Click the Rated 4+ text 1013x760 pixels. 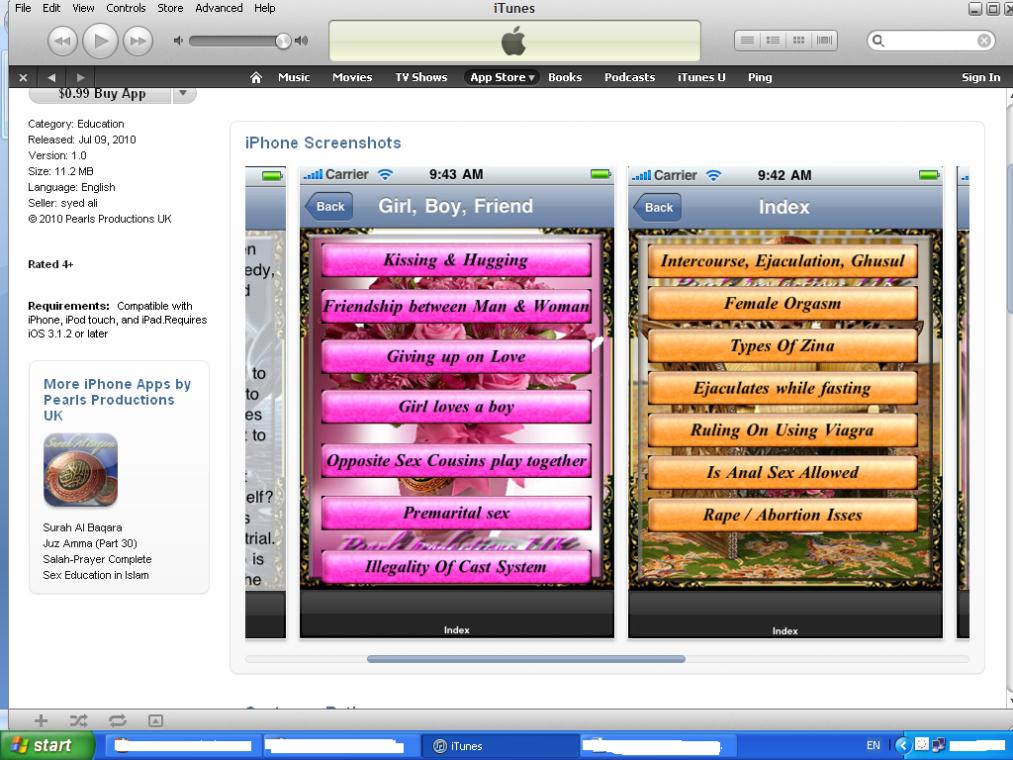pos(50,264)
